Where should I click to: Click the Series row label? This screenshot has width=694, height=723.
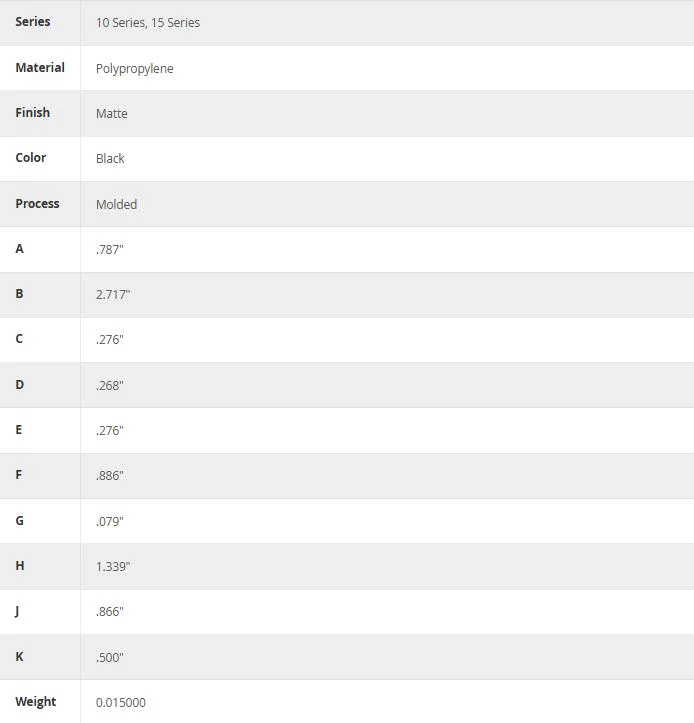33,22
